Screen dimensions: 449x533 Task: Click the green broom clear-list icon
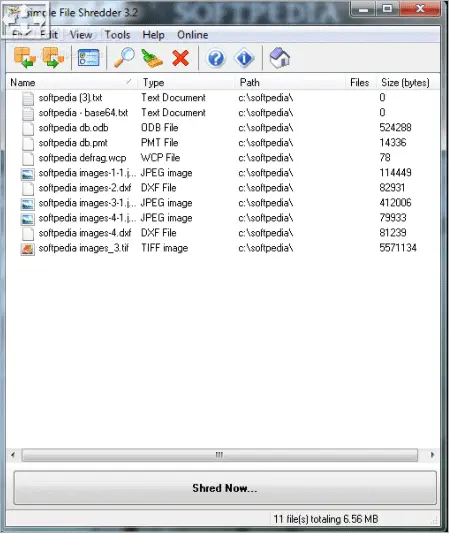pyautogui.click(x=152, y=58)
